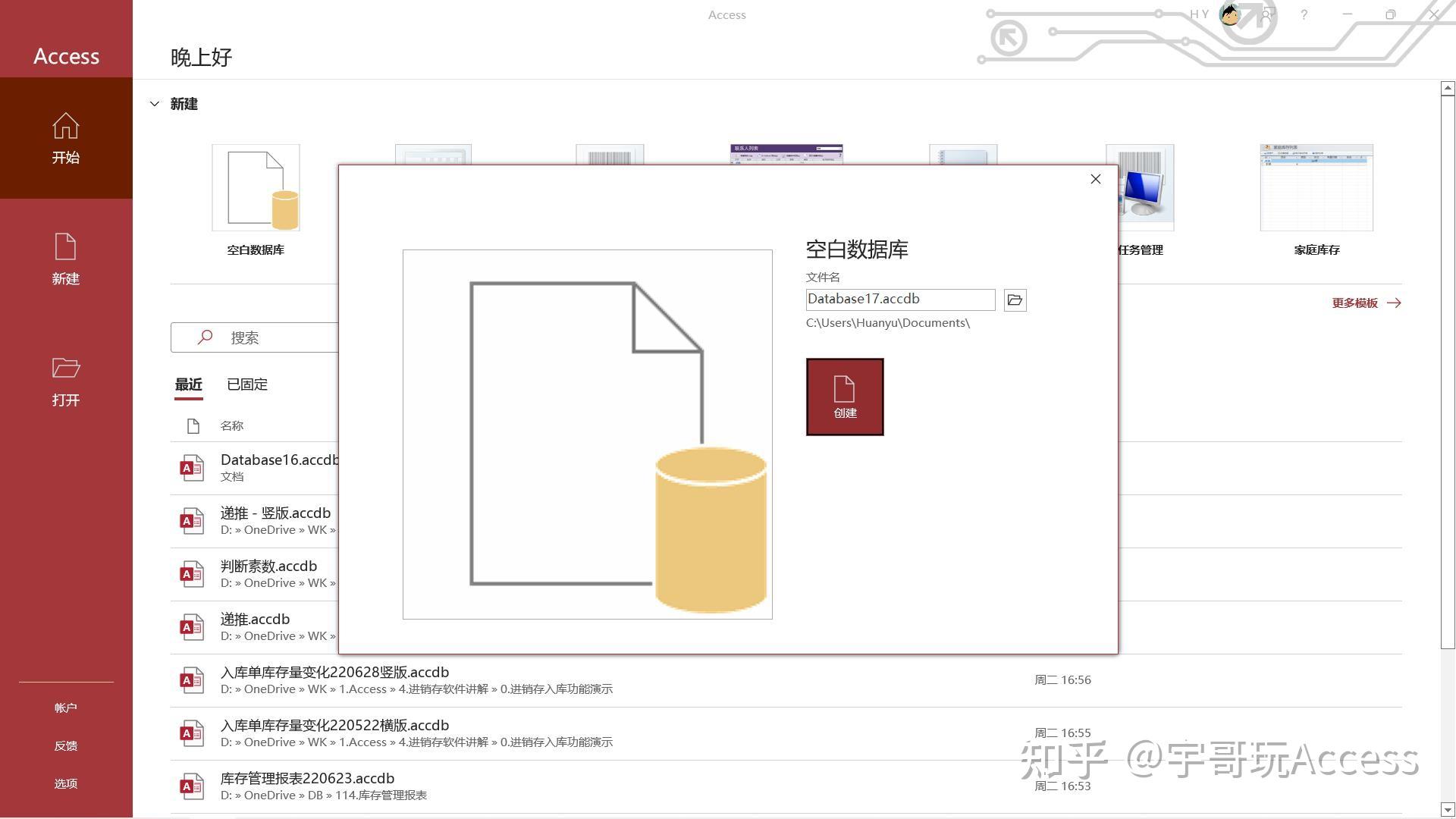Click the blank database preview image
Viewport: 1456px width, 819px height.
(588, 435)
